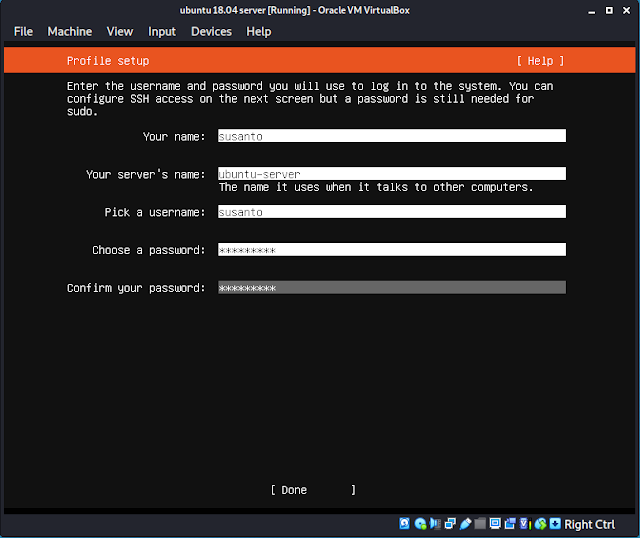
Task: Maximize the VirtualBox window
Action: tap(609, 11)
